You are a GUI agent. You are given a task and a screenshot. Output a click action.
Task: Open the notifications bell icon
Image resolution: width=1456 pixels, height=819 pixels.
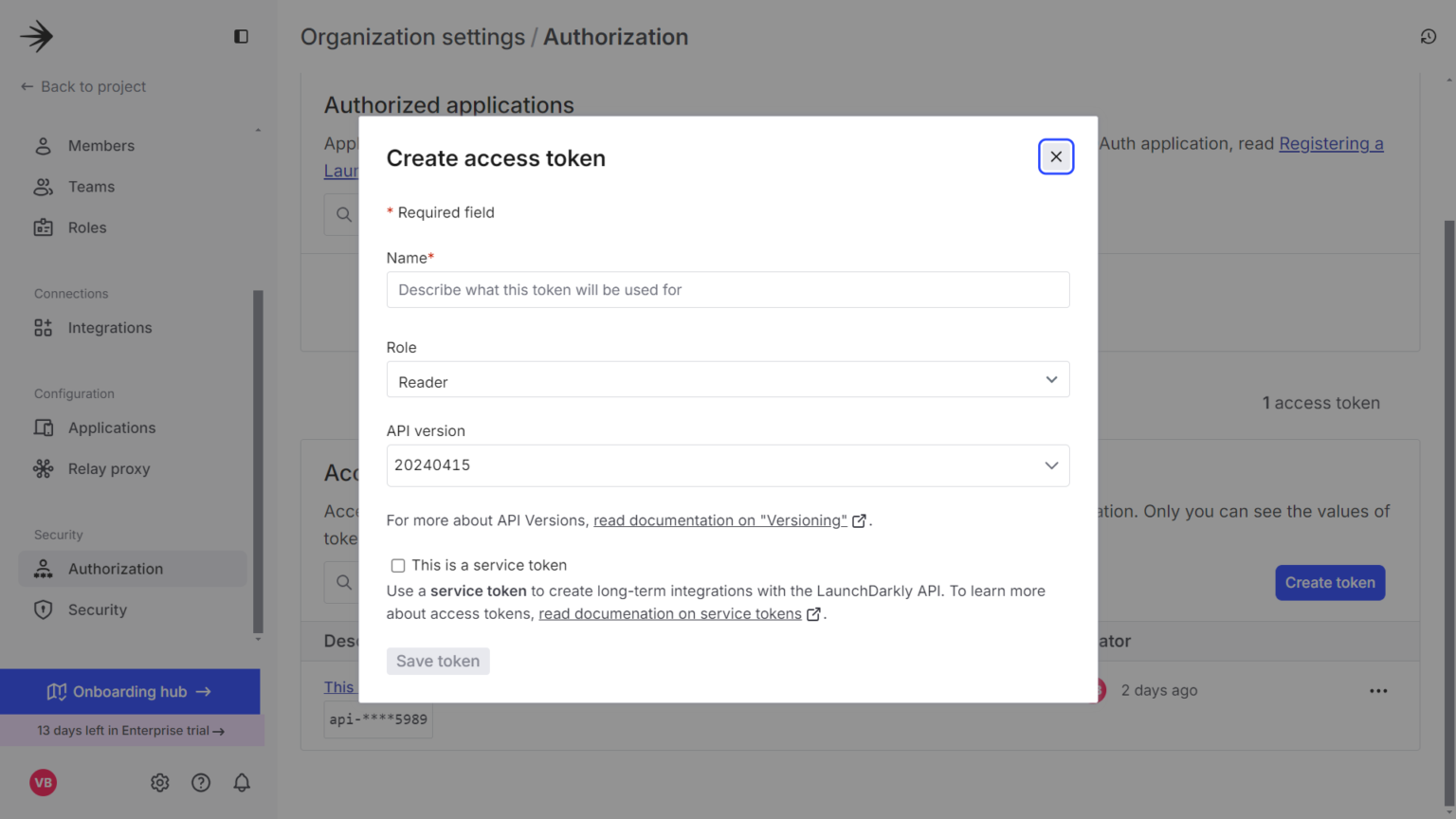pos(242,783)
